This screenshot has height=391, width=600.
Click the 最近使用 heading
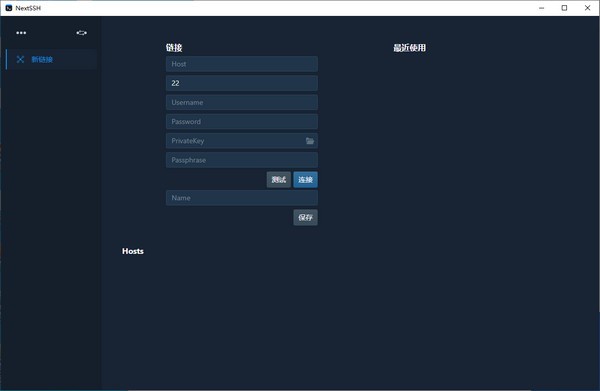(x=409, y=48)
